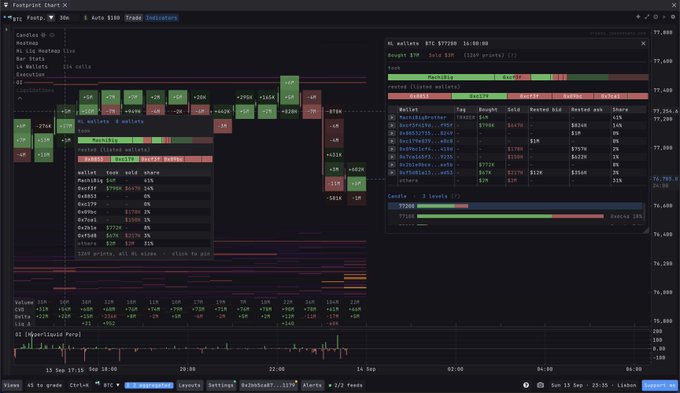Open the Settings menu in status bar
Screen dimensions: 680x393
(221, 385)
